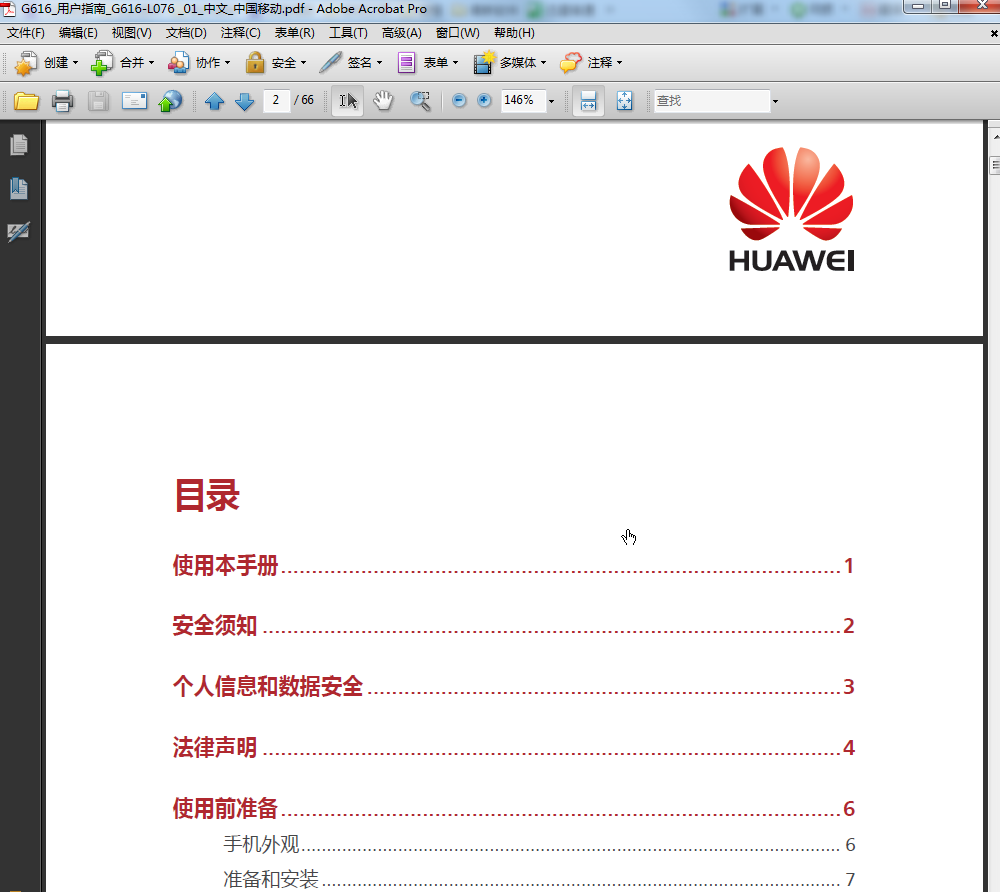This screenshot has width=1000, height=892.
Task: Open the Tools 工具(T) menu
Action: click(348, 33)
